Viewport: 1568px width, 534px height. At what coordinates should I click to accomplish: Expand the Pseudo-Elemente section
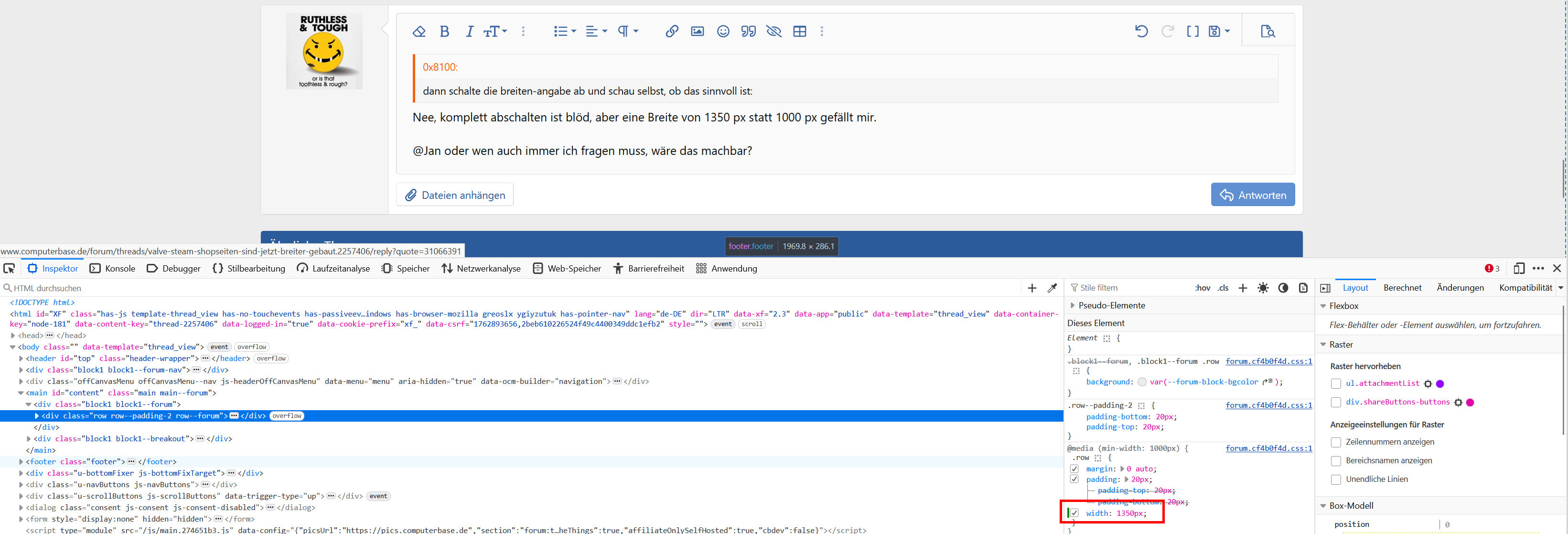(1073, 305)
